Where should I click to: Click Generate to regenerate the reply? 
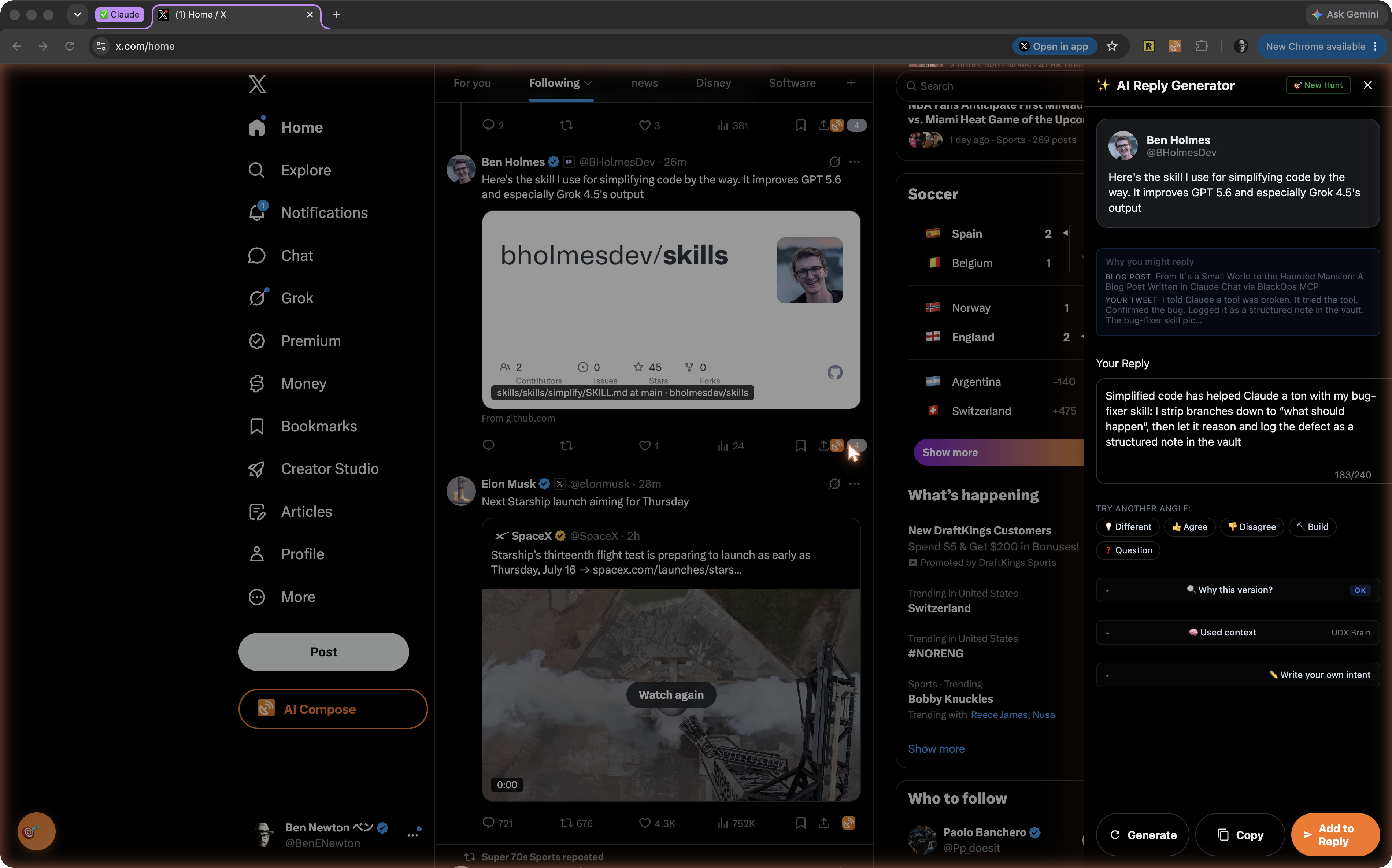(1142, 835)
